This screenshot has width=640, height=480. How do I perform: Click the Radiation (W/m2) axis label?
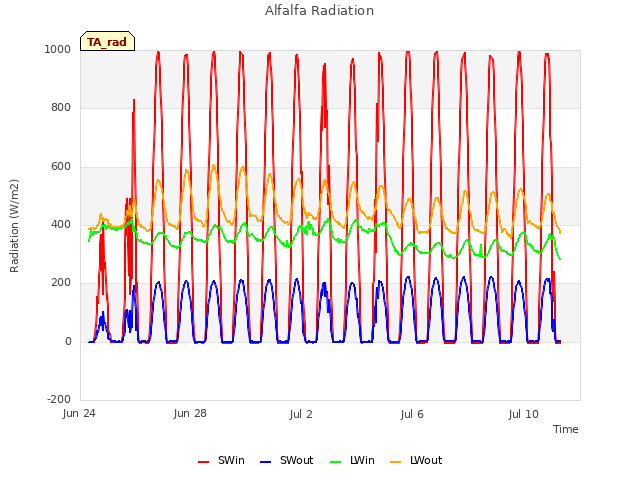point(14,226)
